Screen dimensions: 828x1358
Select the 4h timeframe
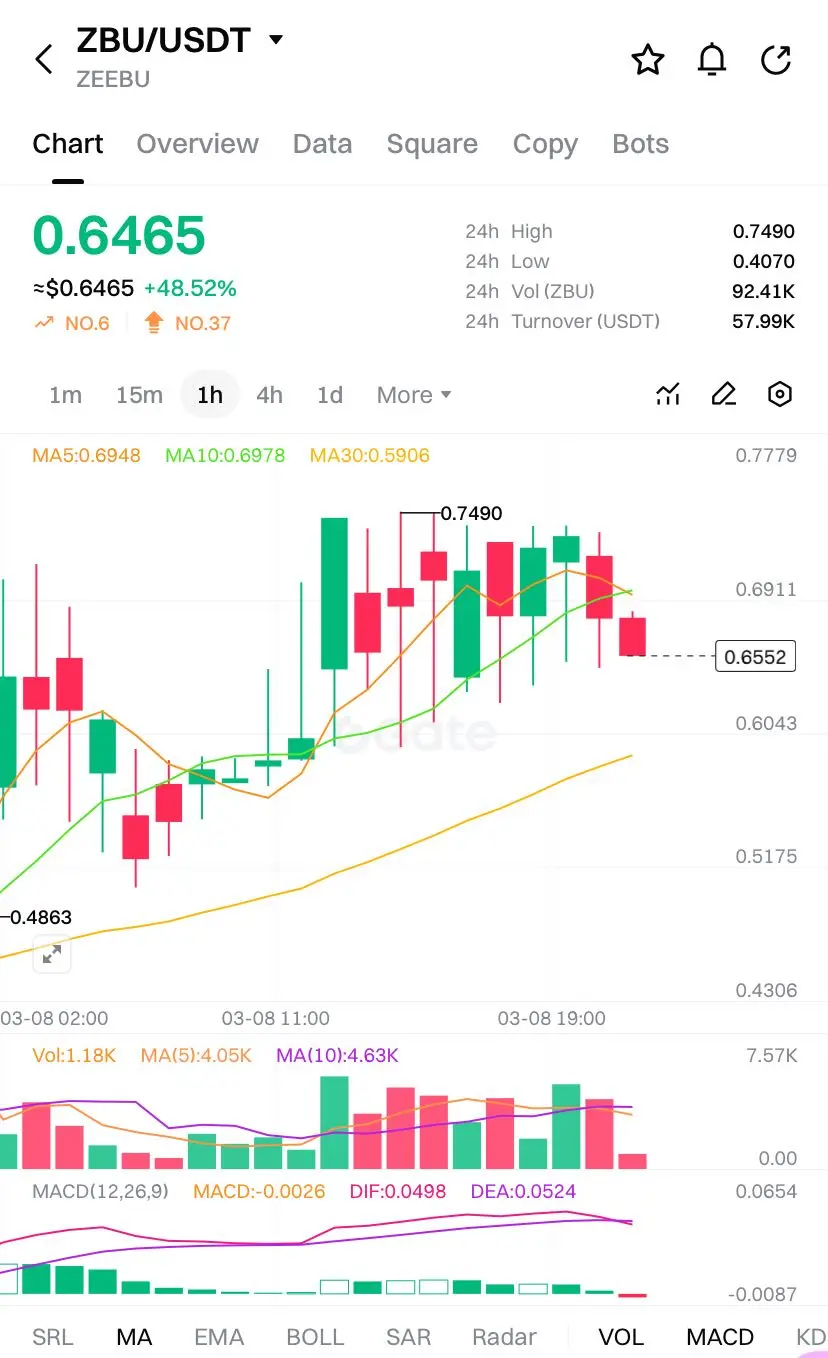click(269, 395)
